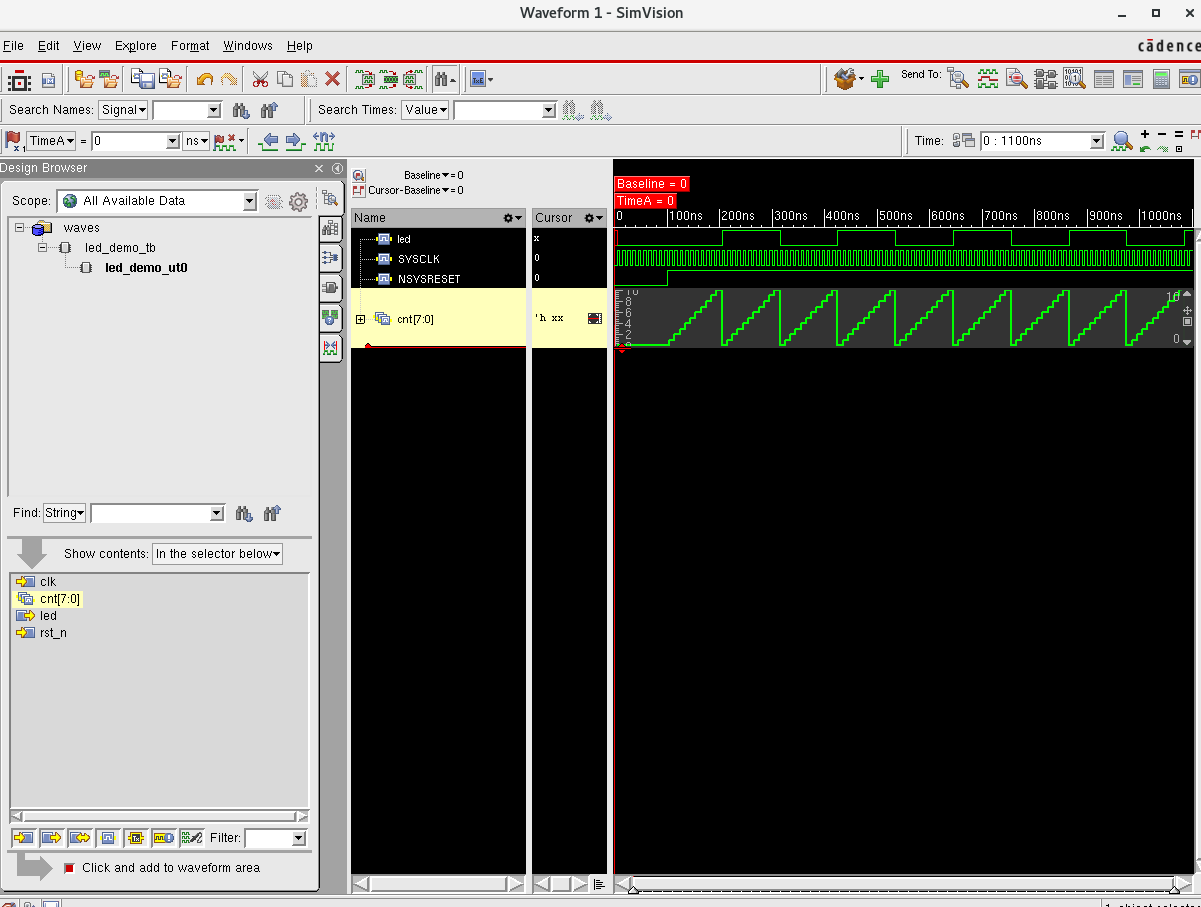The image size is (1201, 907).
Task: Click the Cursor-Baseline button
Action: pyautogui.click(x=400, y=190)
